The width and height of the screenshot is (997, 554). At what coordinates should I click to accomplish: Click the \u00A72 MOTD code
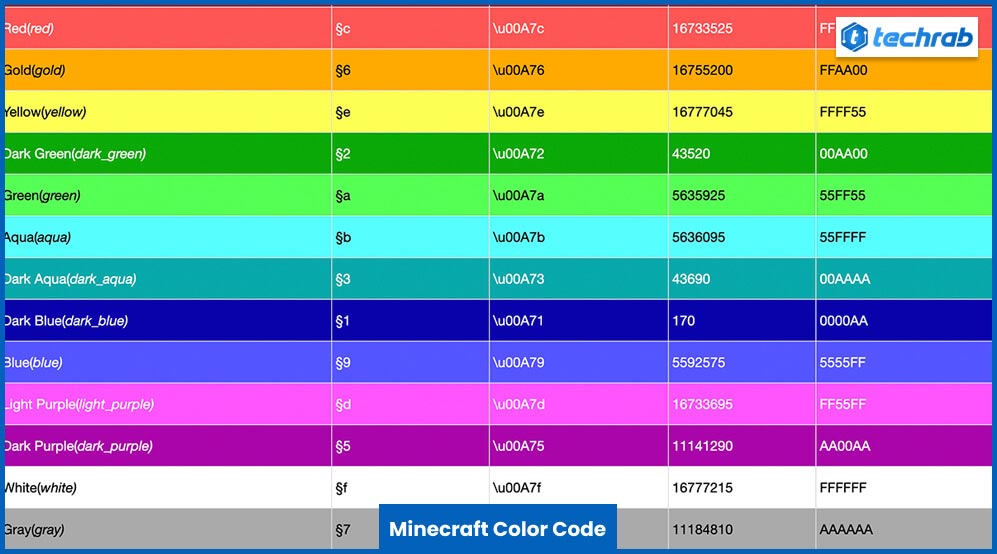click(518, 154)
